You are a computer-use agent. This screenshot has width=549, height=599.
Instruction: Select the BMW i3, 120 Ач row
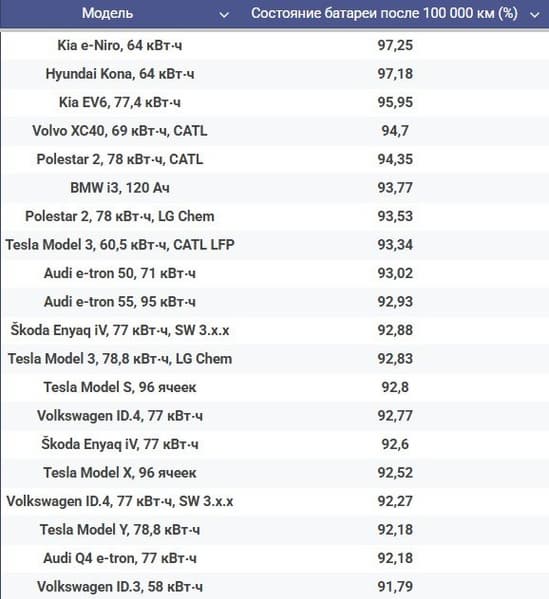277,188
